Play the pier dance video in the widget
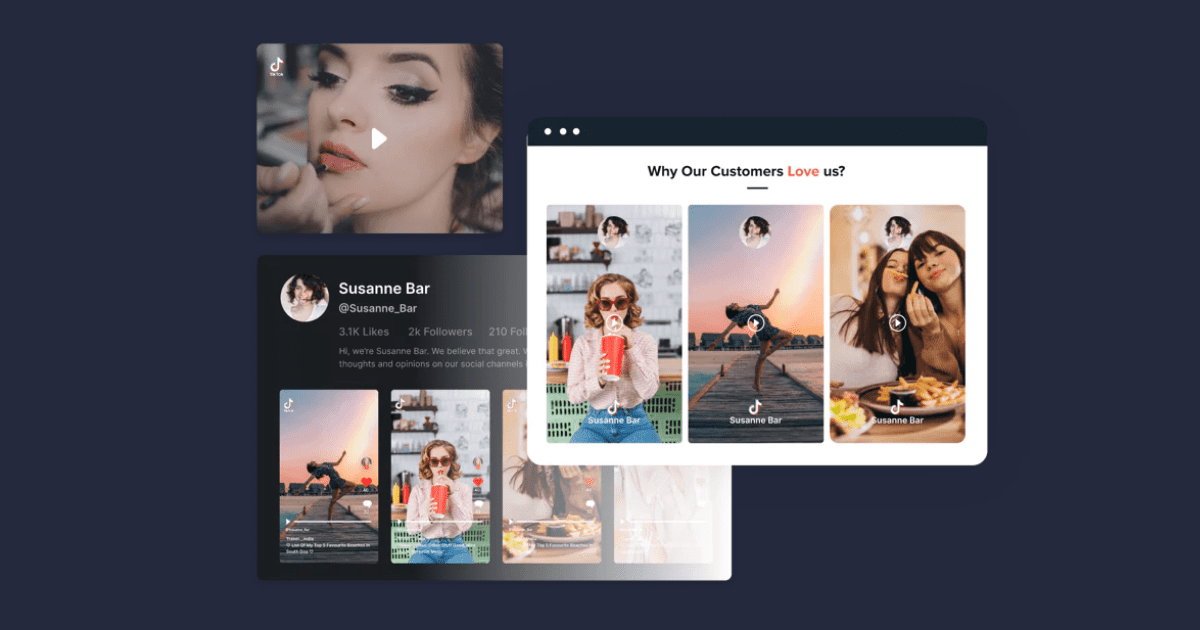This screenshot has width=1200, height=630. [x=756, y=323]
